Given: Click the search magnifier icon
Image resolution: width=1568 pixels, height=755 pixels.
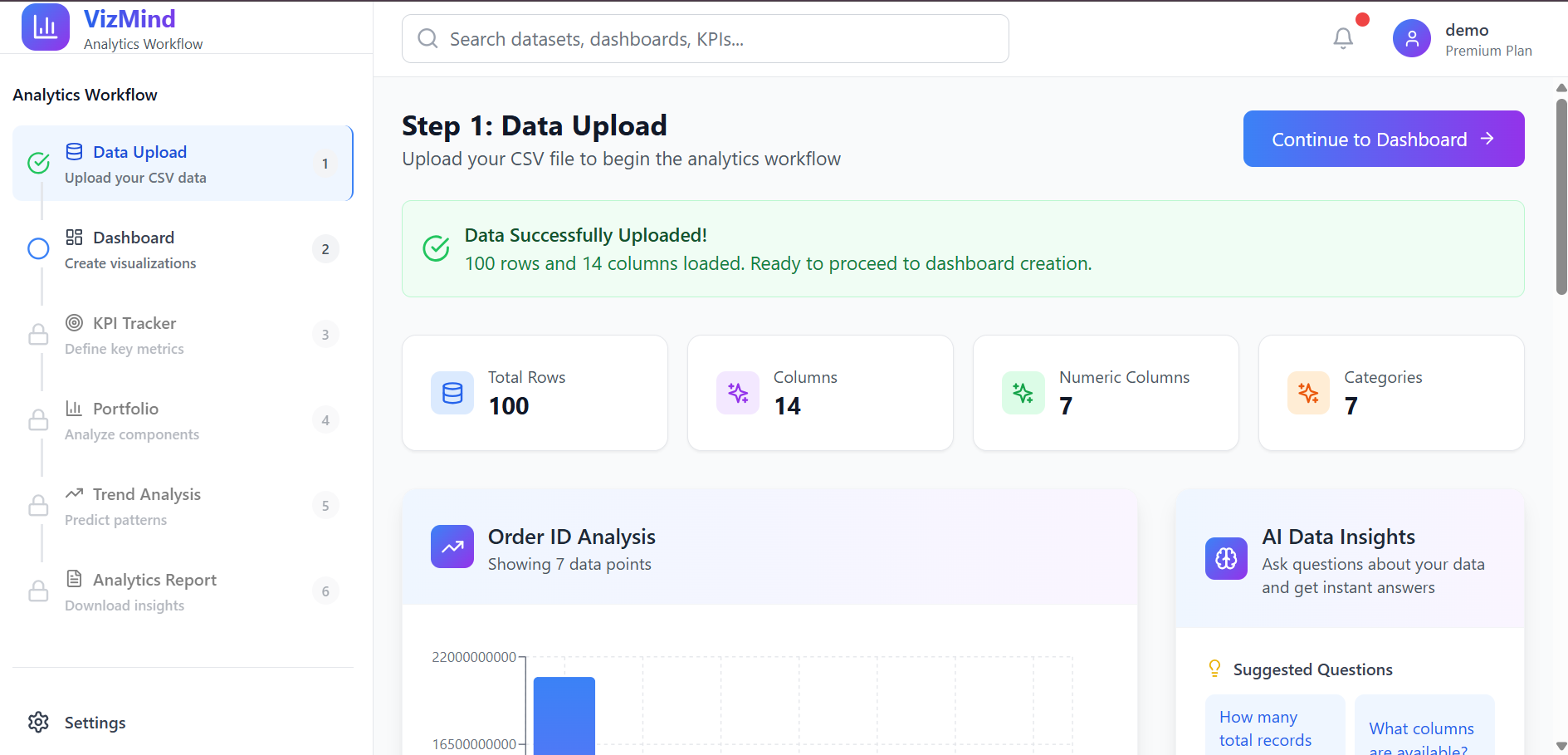Looking at the screenshot, I should (x=427, y=38).
